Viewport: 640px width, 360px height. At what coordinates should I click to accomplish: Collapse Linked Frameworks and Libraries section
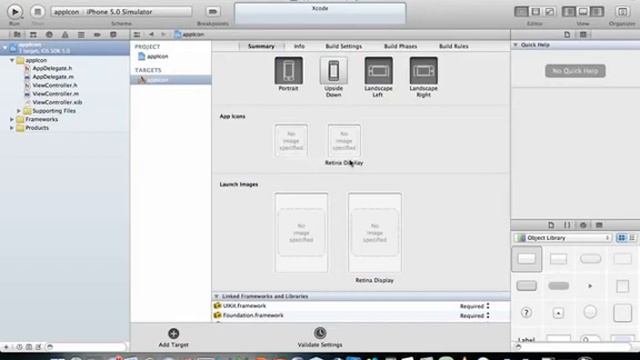(216, 296)
